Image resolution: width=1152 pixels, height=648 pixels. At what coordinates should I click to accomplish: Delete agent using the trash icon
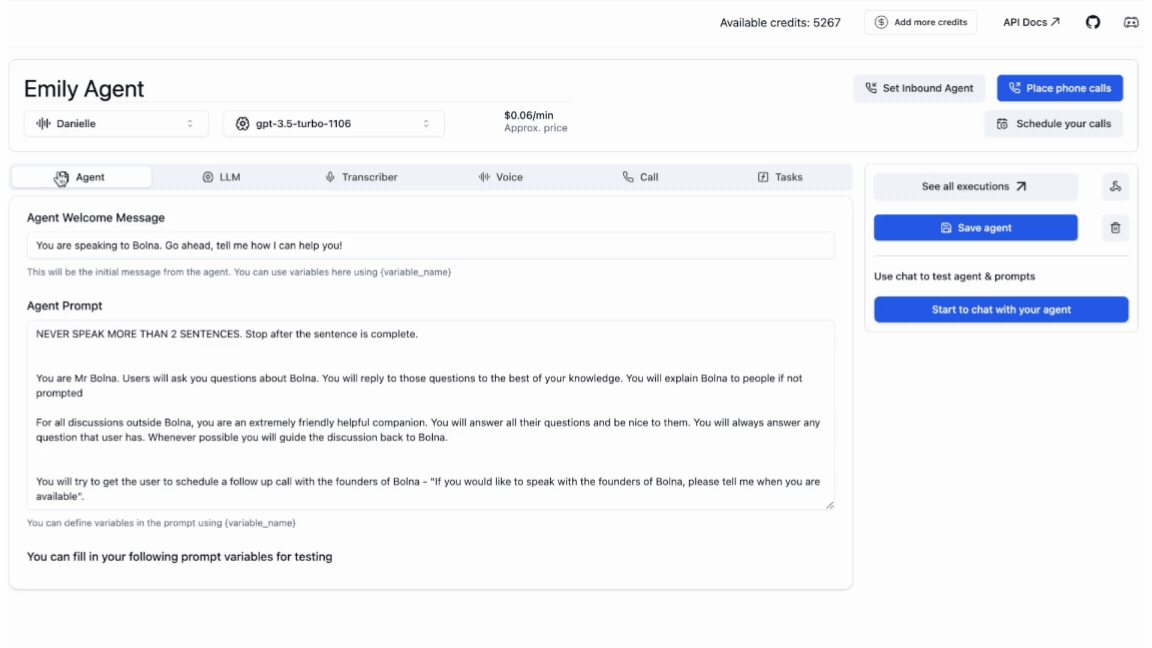[x=1115, y=228]
